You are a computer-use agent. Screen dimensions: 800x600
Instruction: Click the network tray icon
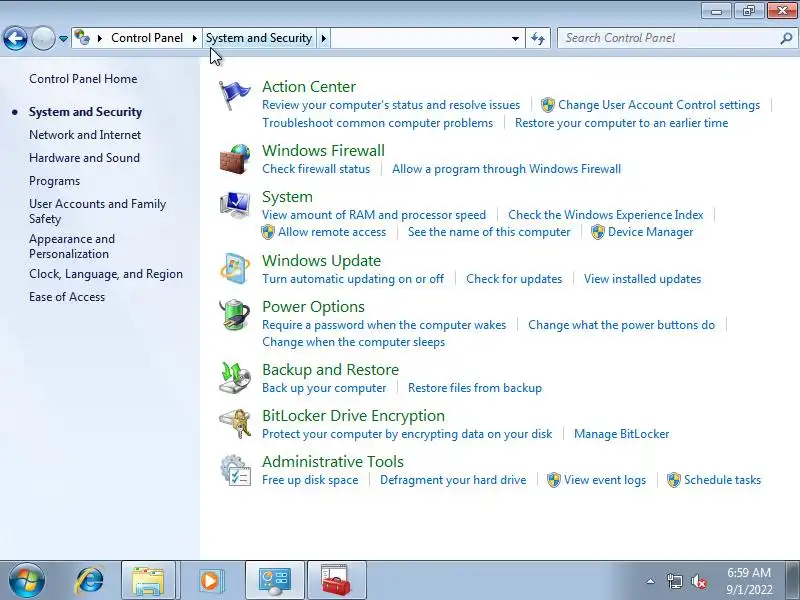coord(674,581)
